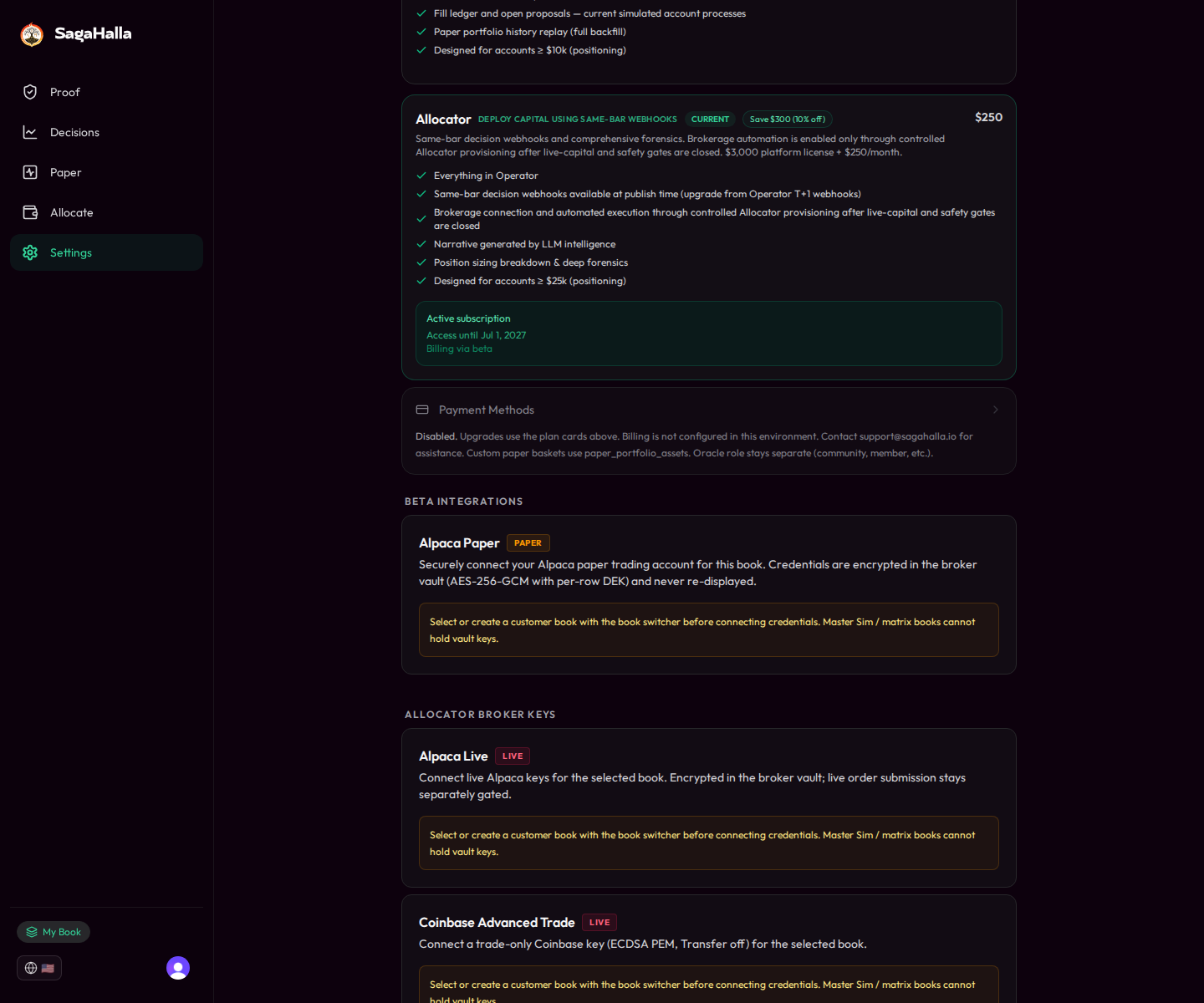The width and height of the screenshot is (1204, 1003).
Task: Switch to the Paper section
Action: (x=106, y=172)
